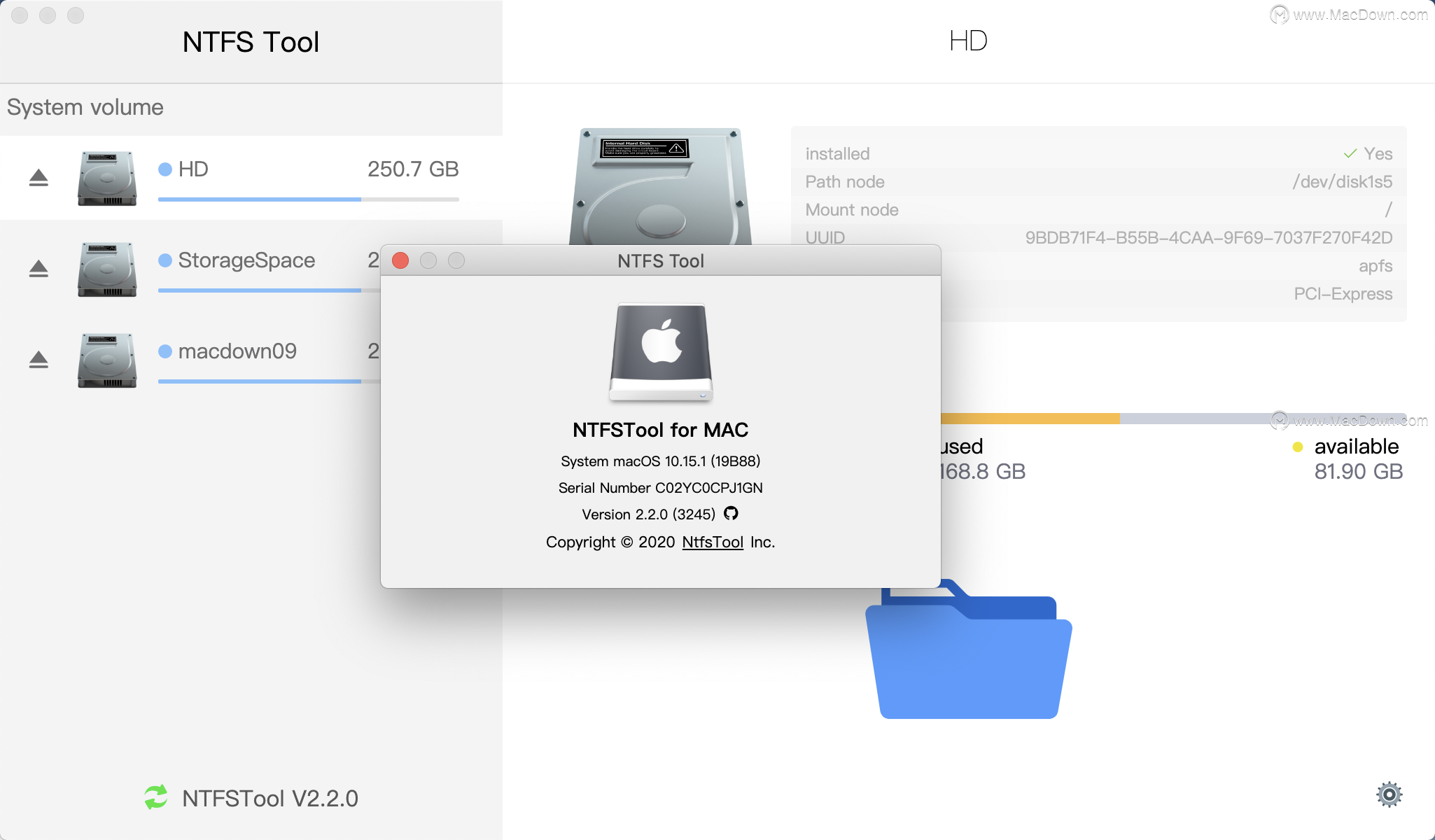This screenshot has height=840, width=1435.
Task: Click the green refresh arrows icon
Action: [156, 797]
